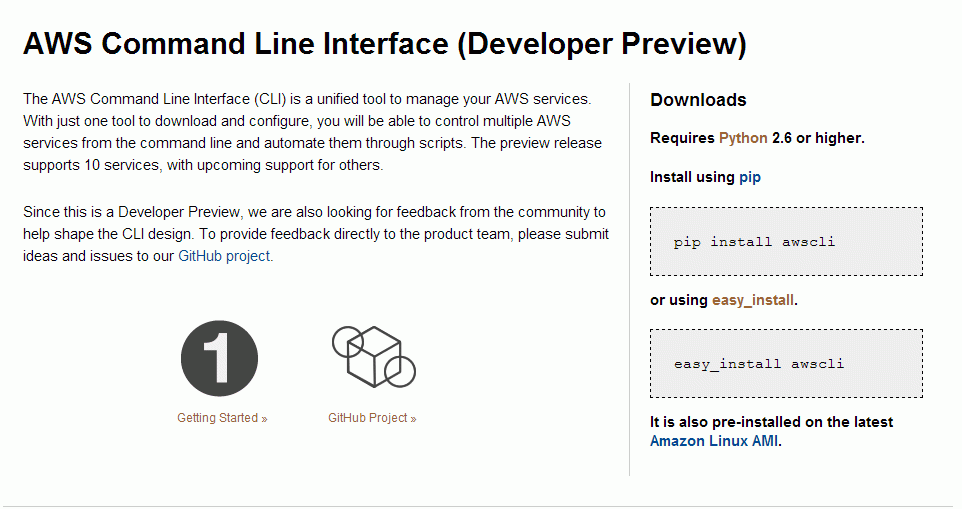The image size is (962, 509).
Task: Click the pip link after Install using
Action: click(750, 177)
